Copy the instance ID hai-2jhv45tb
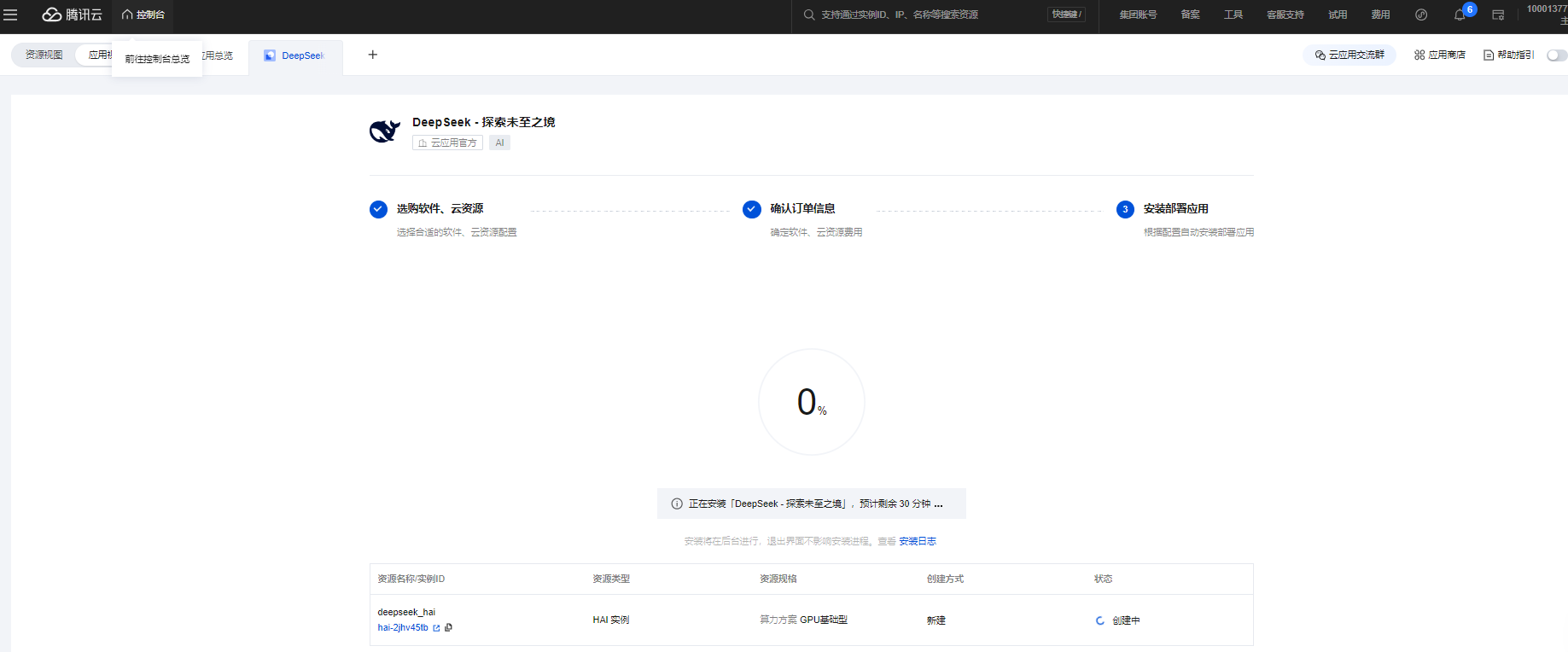Image resolution: width=1568 pixels, height=652 pixels. point(448,627)
